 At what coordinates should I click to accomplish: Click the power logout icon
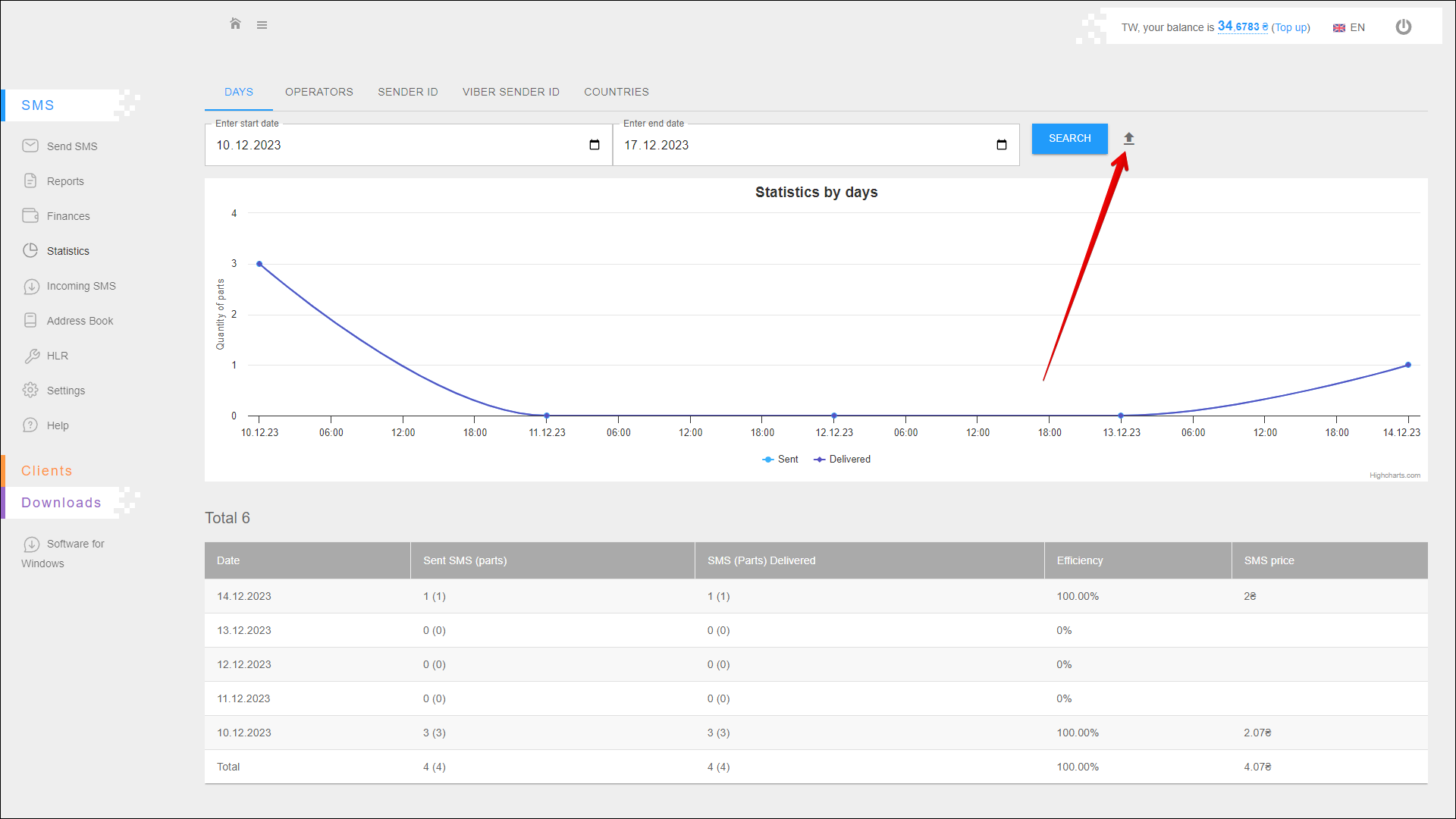pyautogui.click(x=1403, y=27)
